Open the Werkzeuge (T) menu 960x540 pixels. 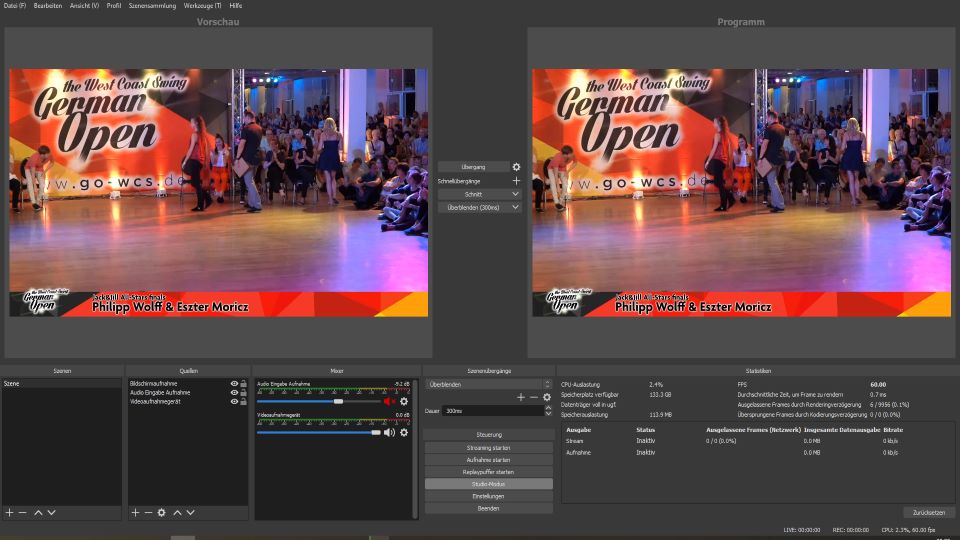tap(203, 5)
